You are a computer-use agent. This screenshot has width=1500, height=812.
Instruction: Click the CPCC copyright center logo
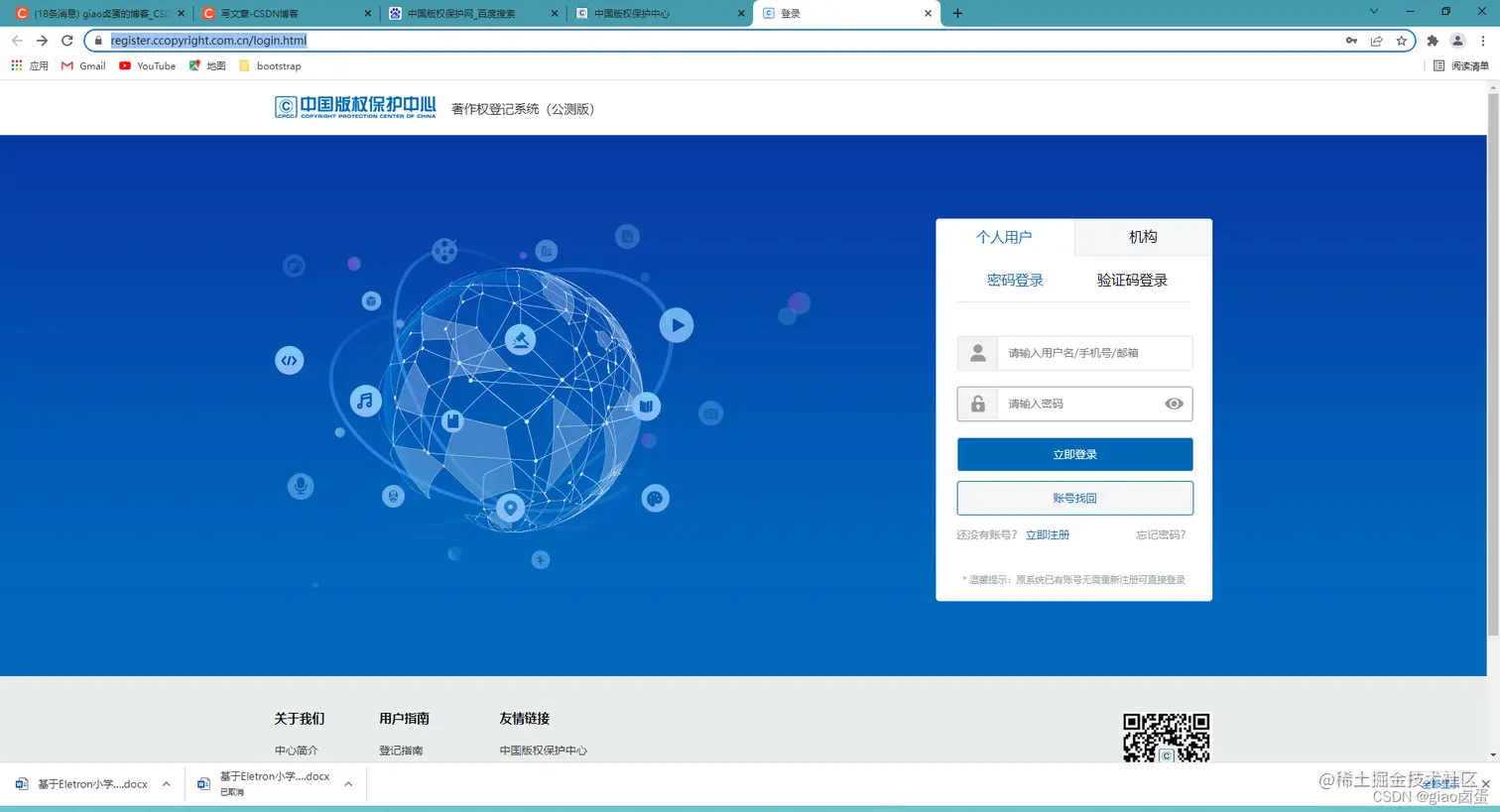(x=355, y=106)
